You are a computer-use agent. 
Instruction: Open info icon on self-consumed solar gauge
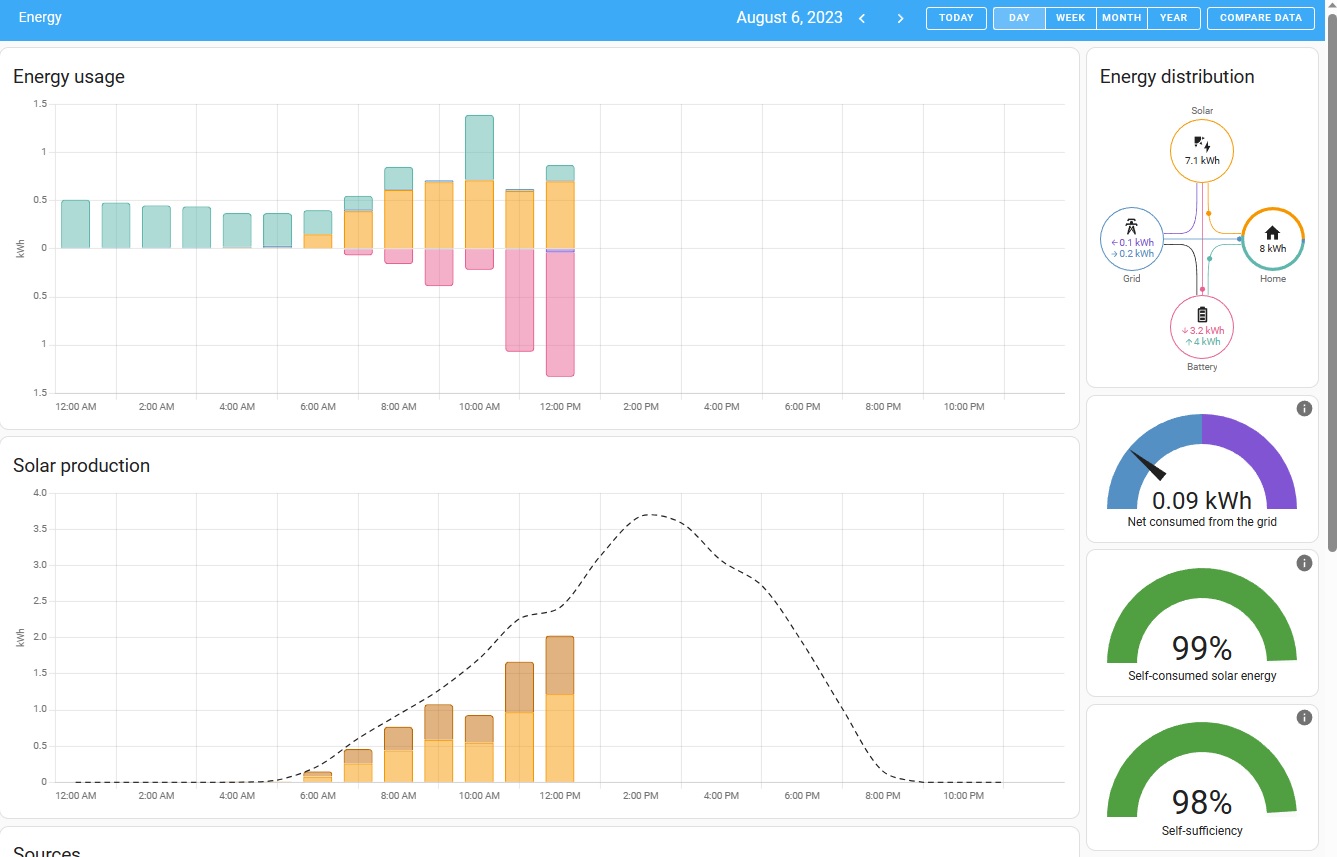1304,563
